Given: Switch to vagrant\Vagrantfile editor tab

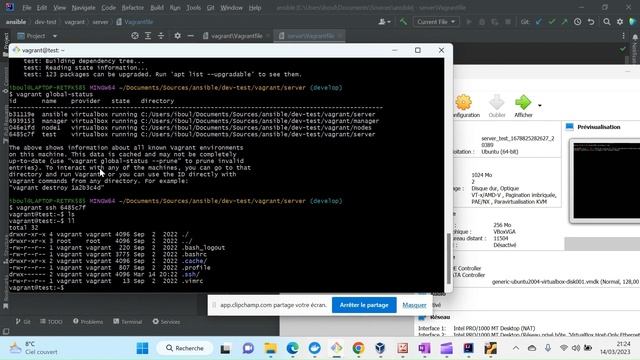Looking at the screenshot, I should click(x=236, y=36).
